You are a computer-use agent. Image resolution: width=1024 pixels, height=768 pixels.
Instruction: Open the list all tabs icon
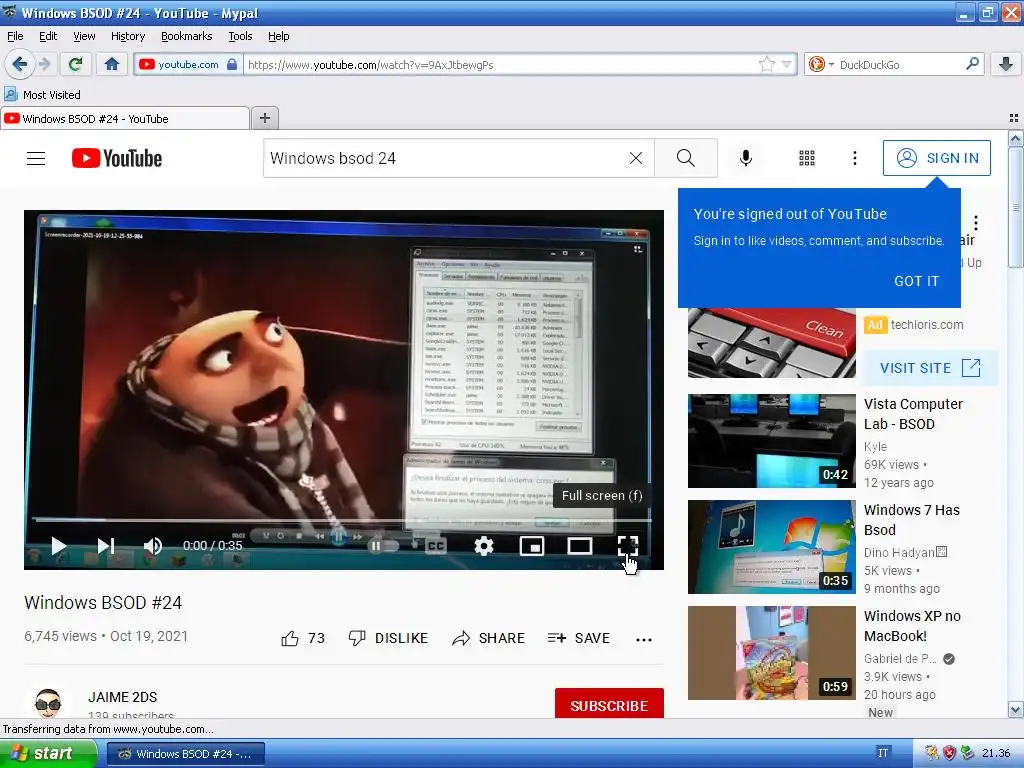(1014, 118)
